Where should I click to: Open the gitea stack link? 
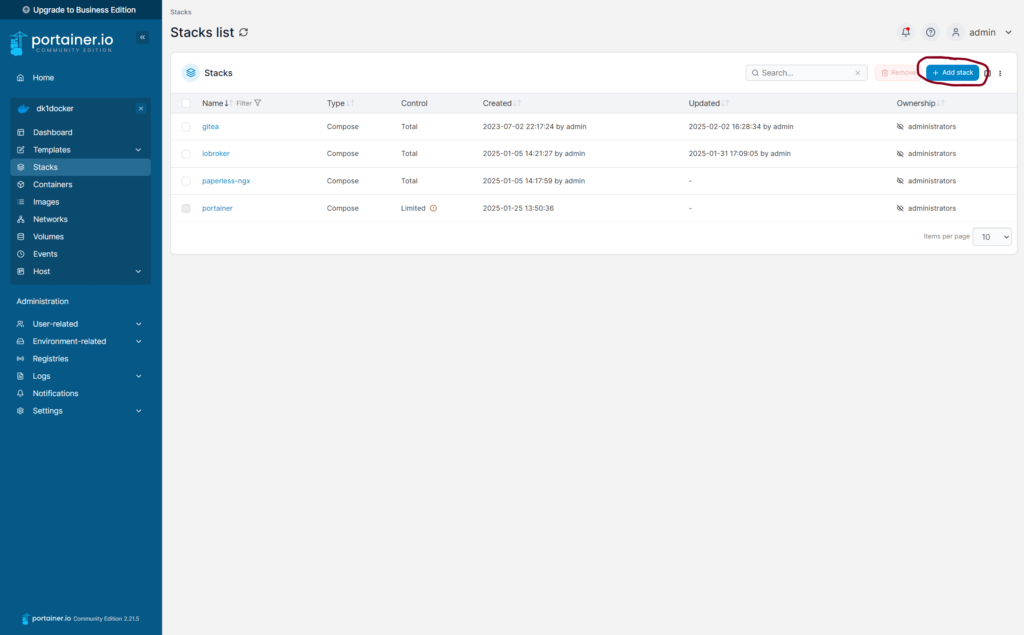tap(210, 126)
